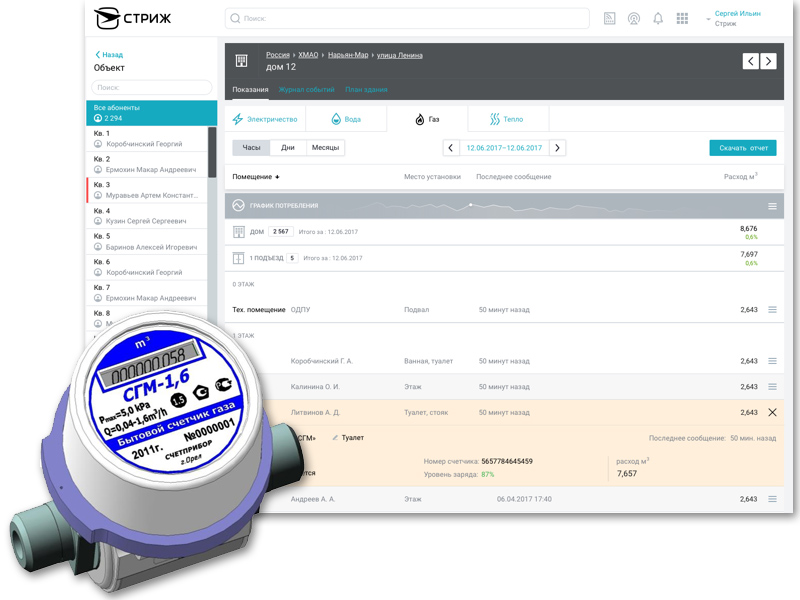Click Калинина О. И. subscriber name
Image resolution: width=800 pixels, height=600 pixels.
pos(315,387)
